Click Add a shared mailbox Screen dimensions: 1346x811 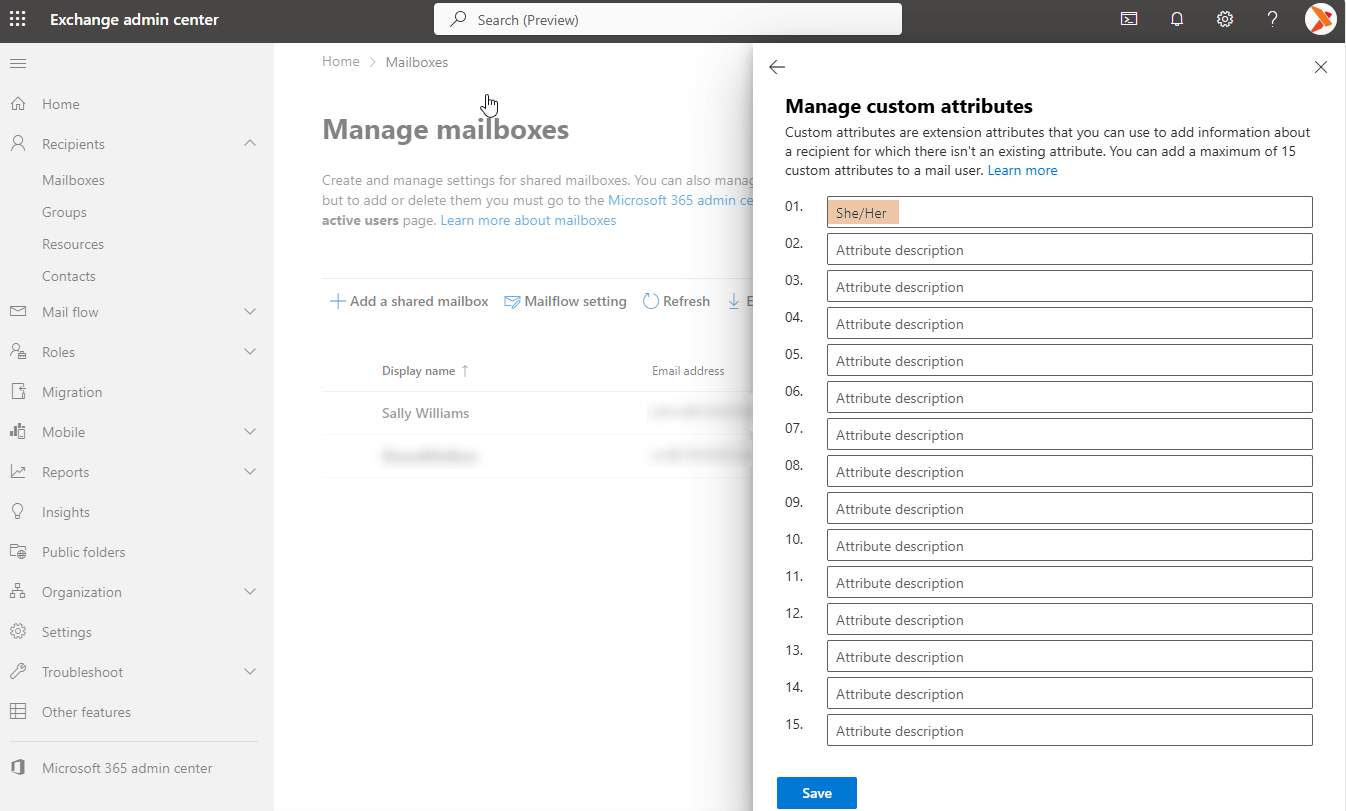(x=409, y=301)
